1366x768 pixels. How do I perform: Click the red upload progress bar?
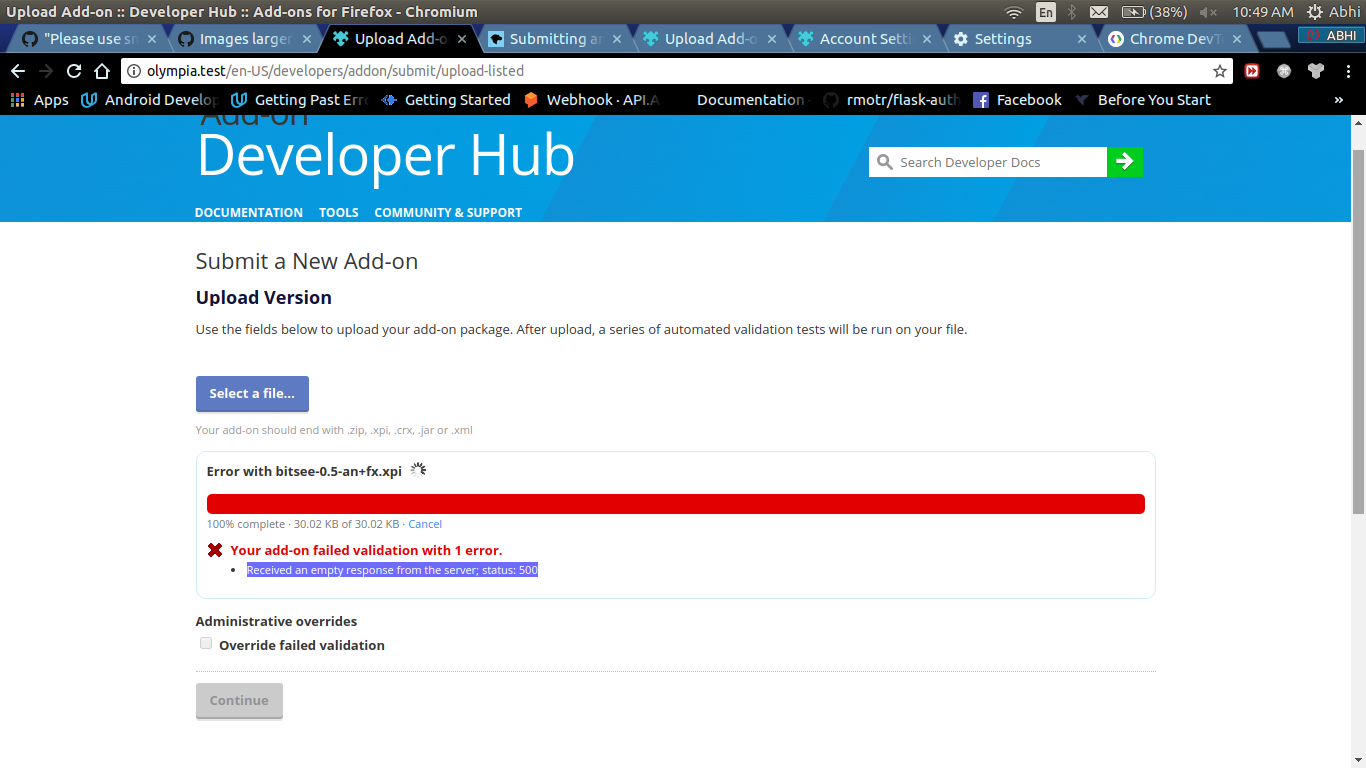point(675,503)
